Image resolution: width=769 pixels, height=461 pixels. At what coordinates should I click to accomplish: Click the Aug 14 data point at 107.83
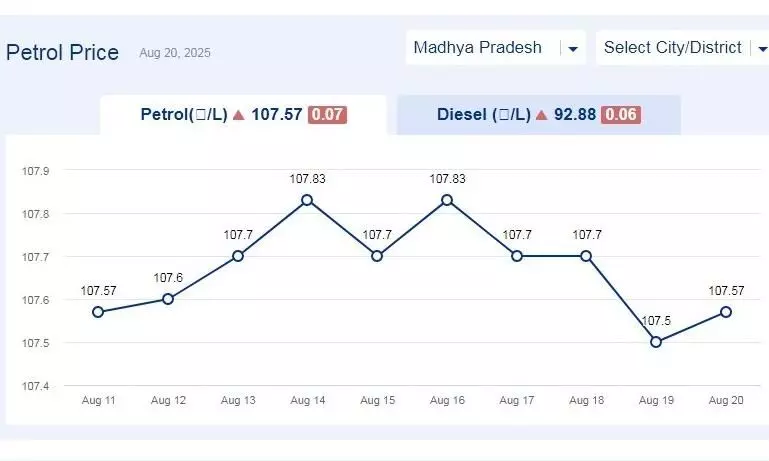tap(307, 200)
